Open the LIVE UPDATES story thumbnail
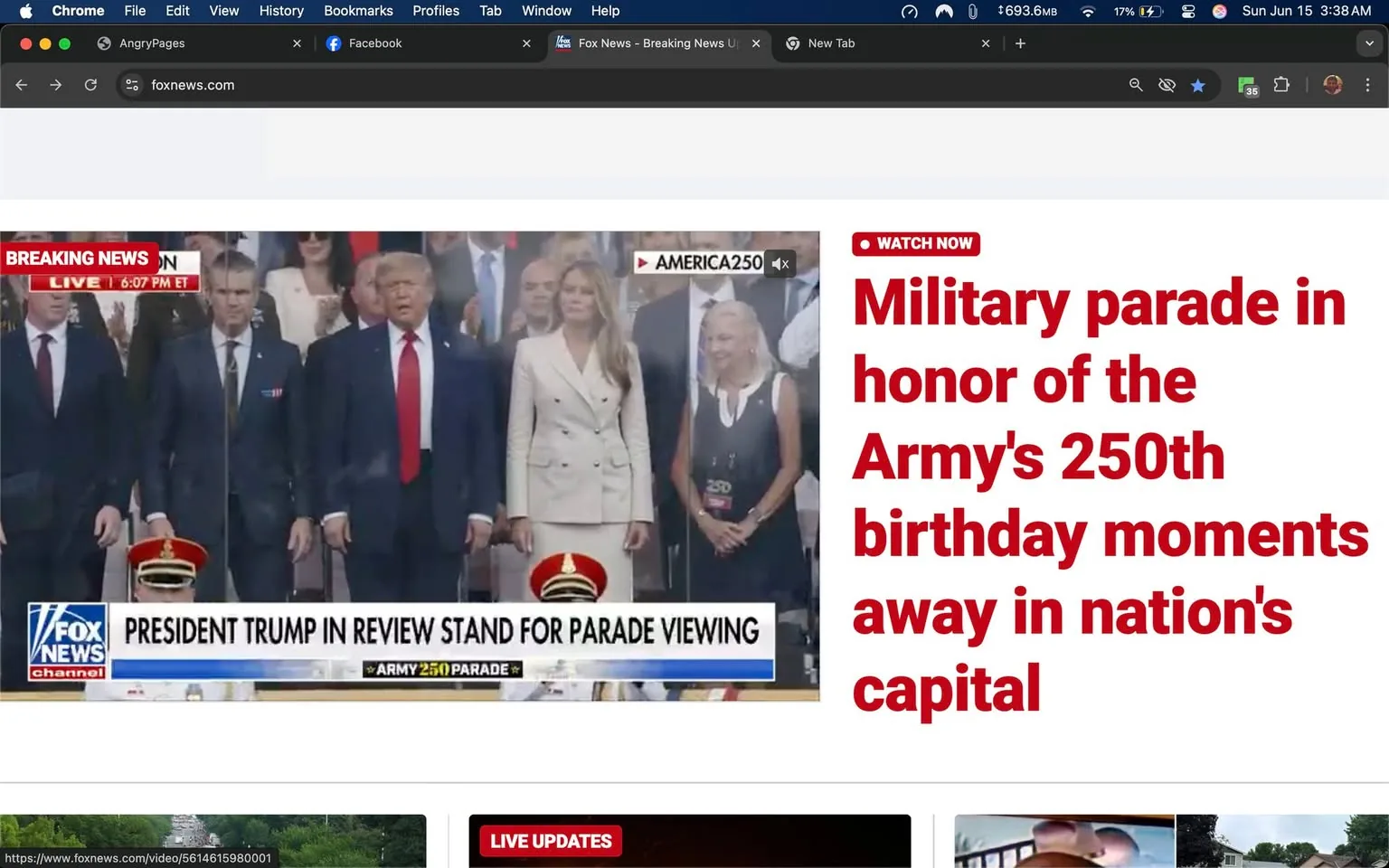This screenshot has width=1389, height=868. coord(689,841)
